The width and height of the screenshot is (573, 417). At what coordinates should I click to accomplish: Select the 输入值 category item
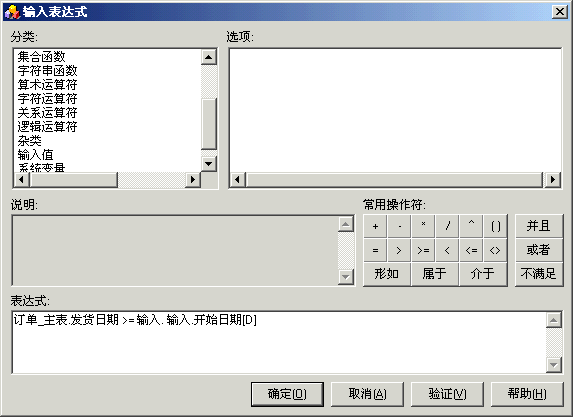(35, 155)
